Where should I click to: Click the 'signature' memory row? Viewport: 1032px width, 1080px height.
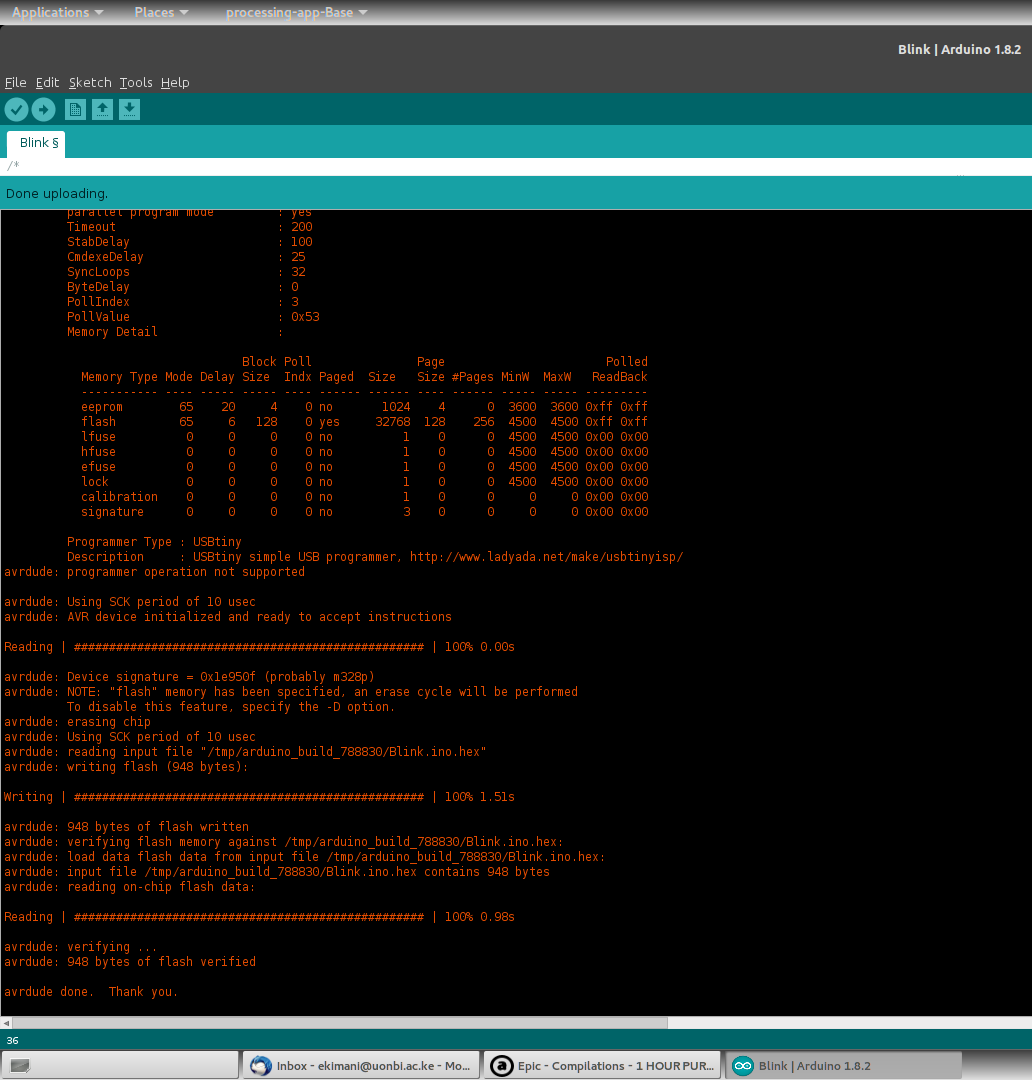pyautogui.click(x=364, y=512)
